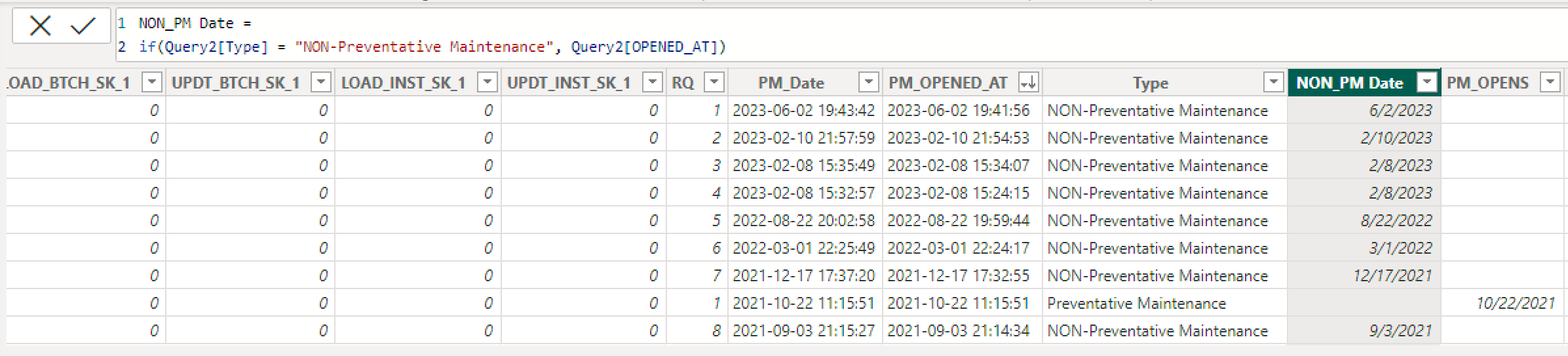Viewport: 1568px width, 356px height.
Task: Click NON_PM Date cell 2/10/2023
Action: 1364,138
